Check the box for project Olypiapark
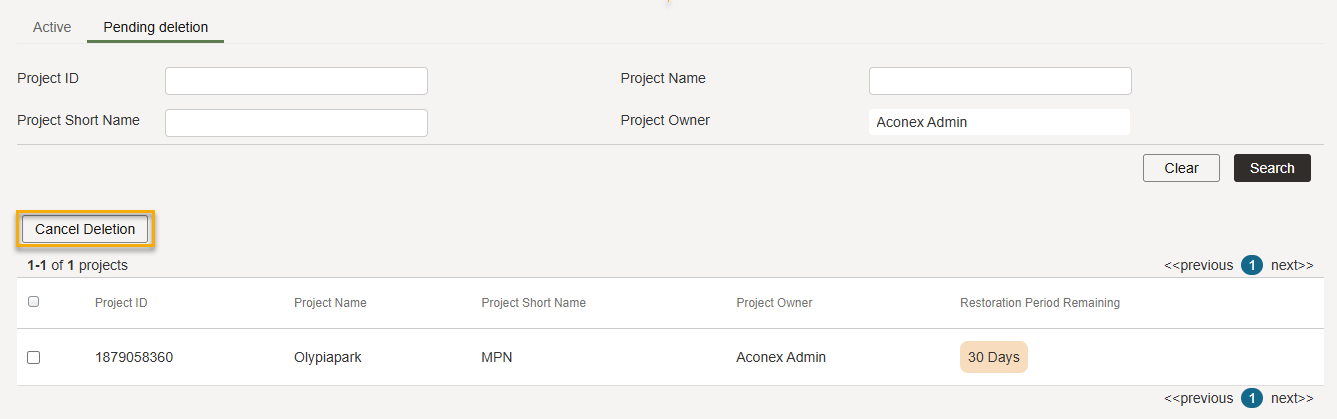This screenshot has height=419, width=1337. coord(33,357)
